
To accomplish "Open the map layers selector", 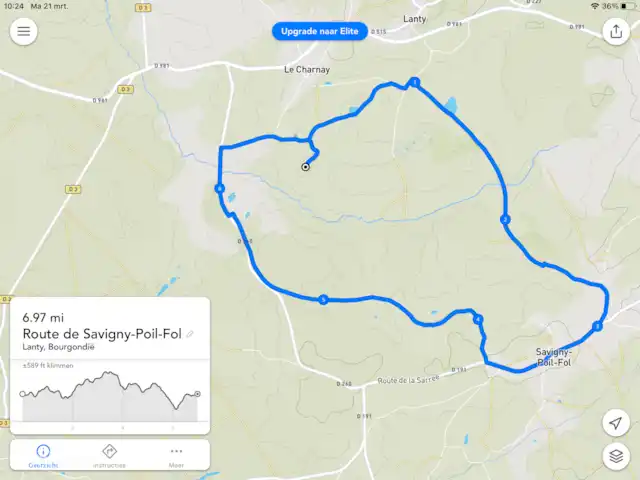I will (616, 456).
